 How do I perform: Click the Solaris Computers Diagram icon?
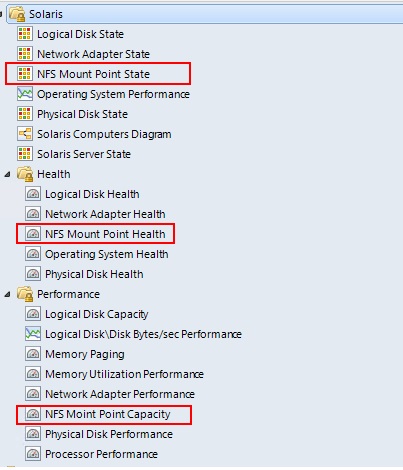[25, 134]
